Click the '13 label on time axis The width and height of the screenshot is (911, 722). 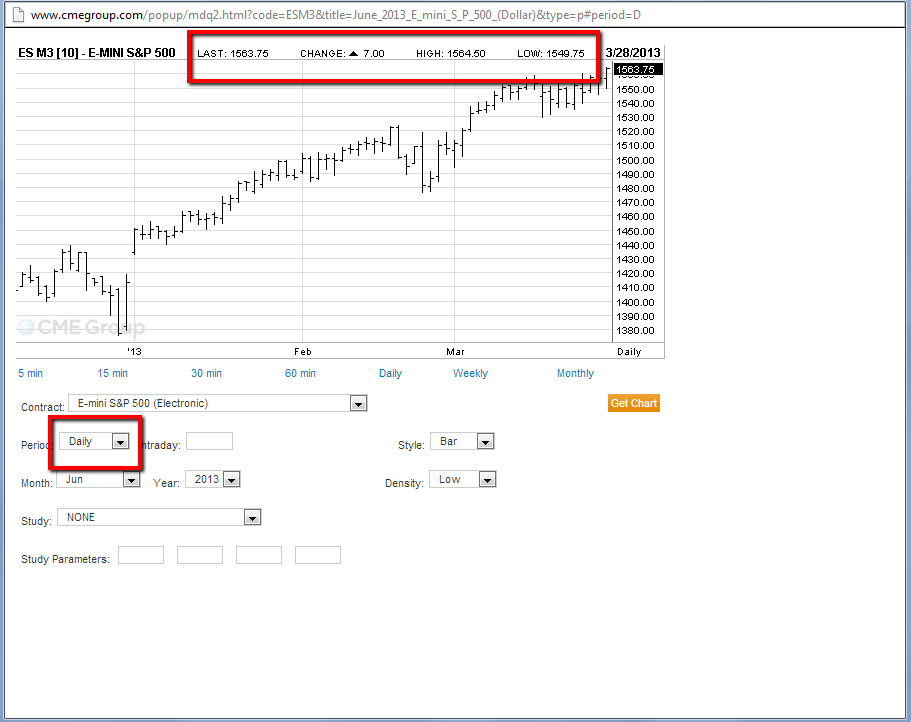coord(134,351)
